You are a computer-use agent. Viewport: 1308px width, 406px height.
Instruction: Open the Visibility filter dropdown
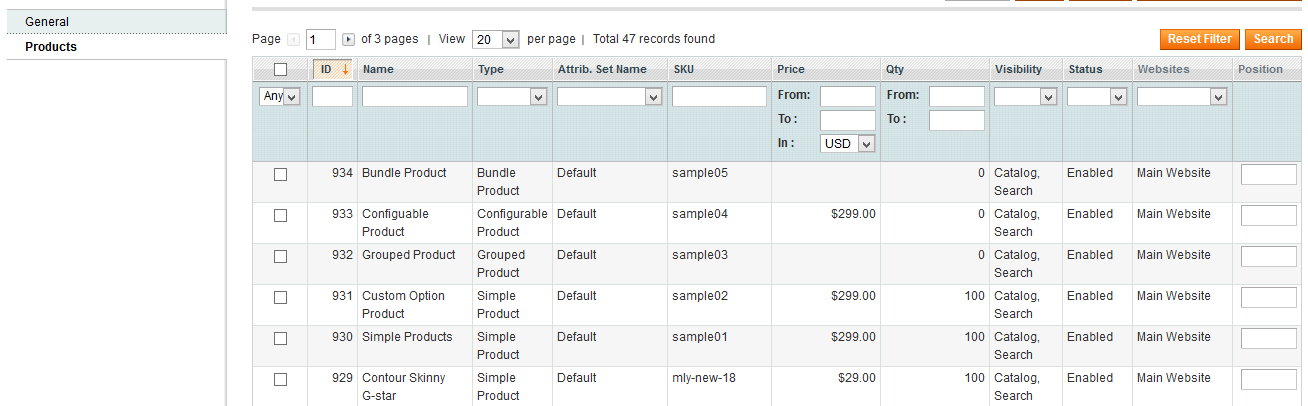coord(1026,97)
